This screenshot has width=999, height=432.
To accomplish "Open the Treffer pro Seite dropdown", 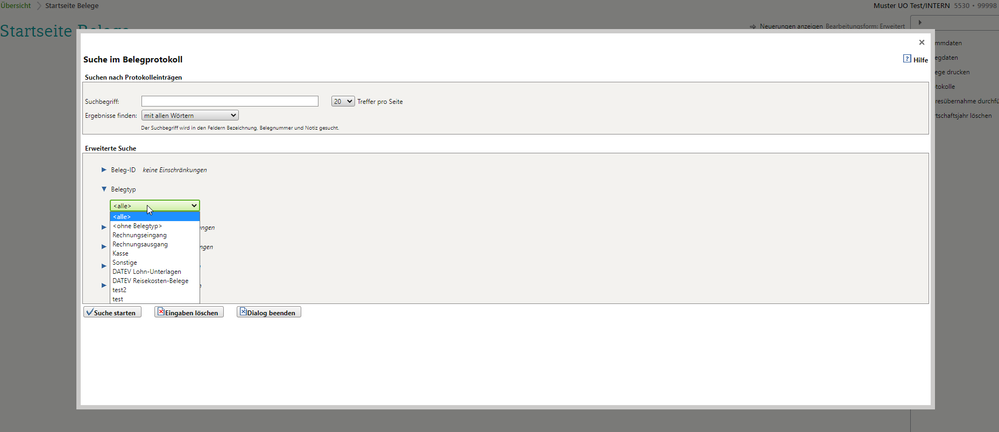I will [343, 101].
